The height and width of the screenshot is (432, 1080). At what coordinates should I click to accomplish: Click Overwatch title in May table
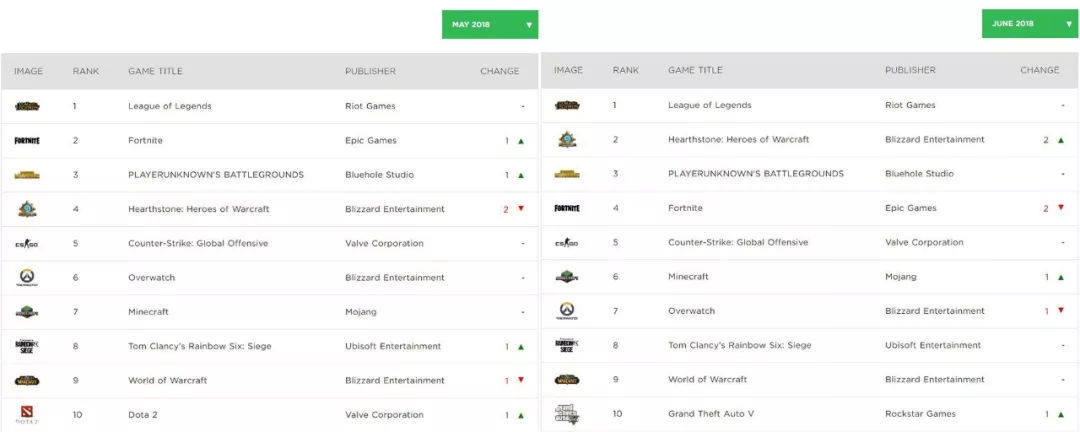click(152, 278)
